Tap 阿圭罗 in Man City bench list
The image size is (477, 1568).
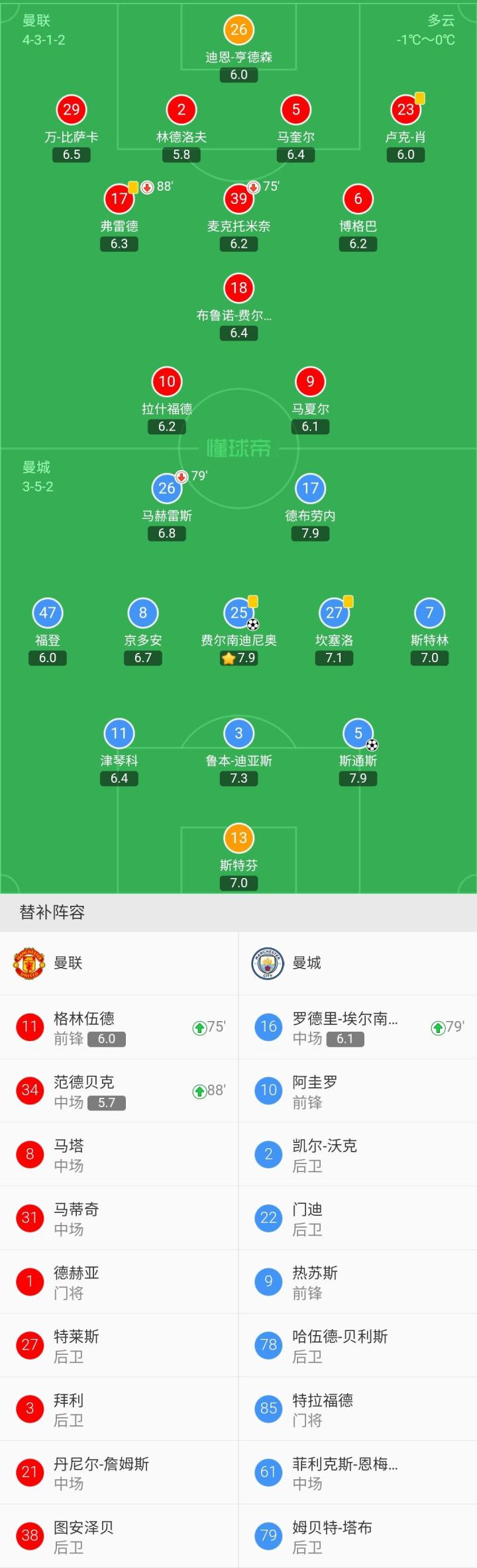(358, 1091)
